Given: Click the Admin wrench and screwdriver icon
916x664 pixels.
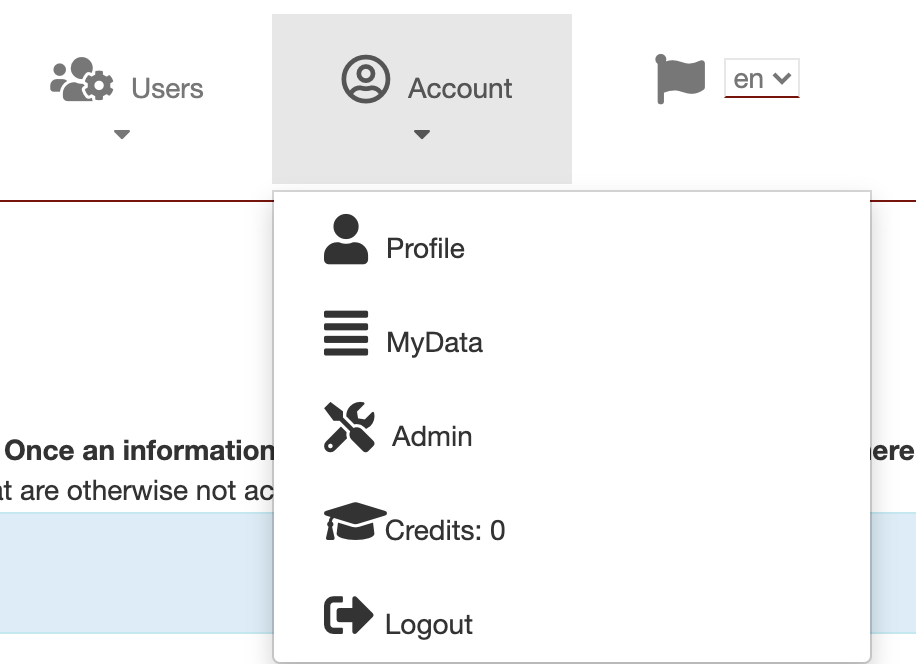Looking at the screenshot, I should point(347,425).
